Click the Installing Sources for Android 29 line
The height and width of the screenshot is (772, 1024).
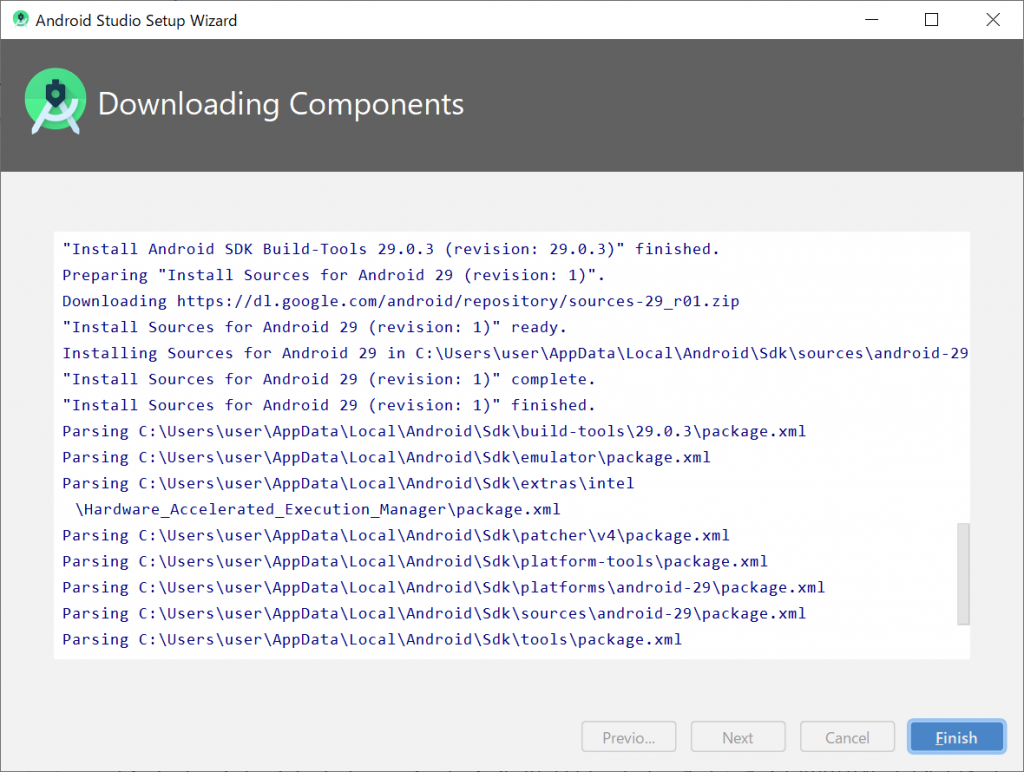point(514,353)
